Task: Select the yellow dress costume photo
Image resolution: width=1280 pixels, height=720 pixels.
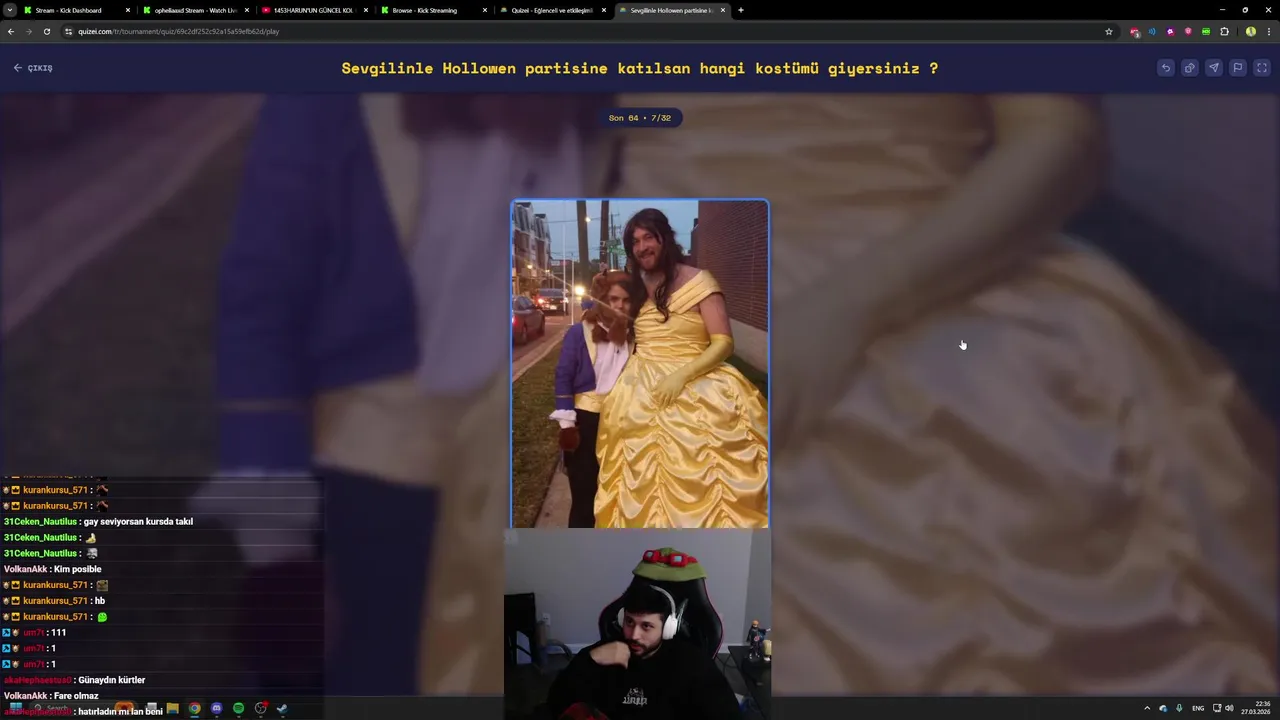Action: [640, 364]
